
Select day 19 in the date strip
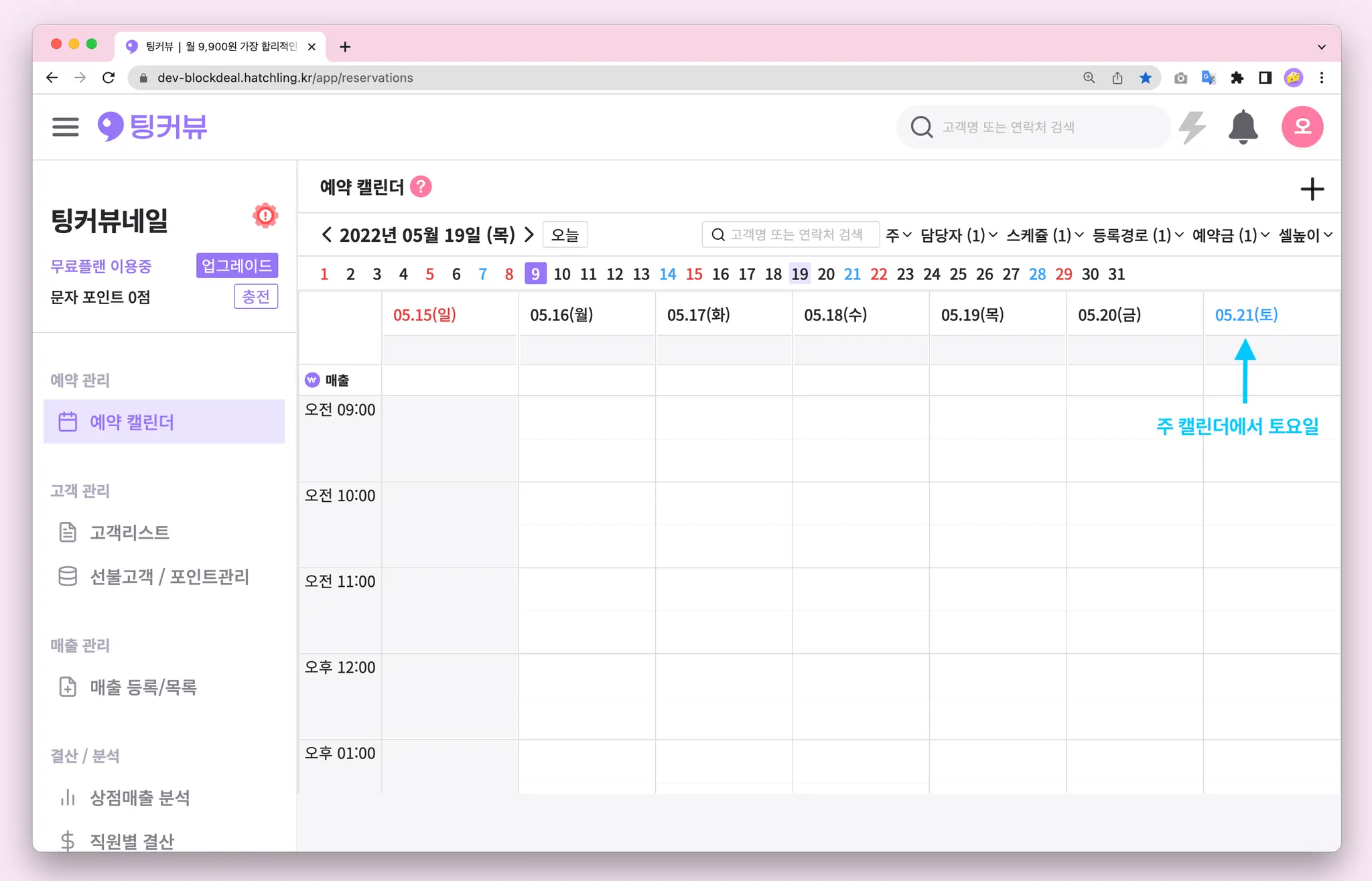point(799,274)
